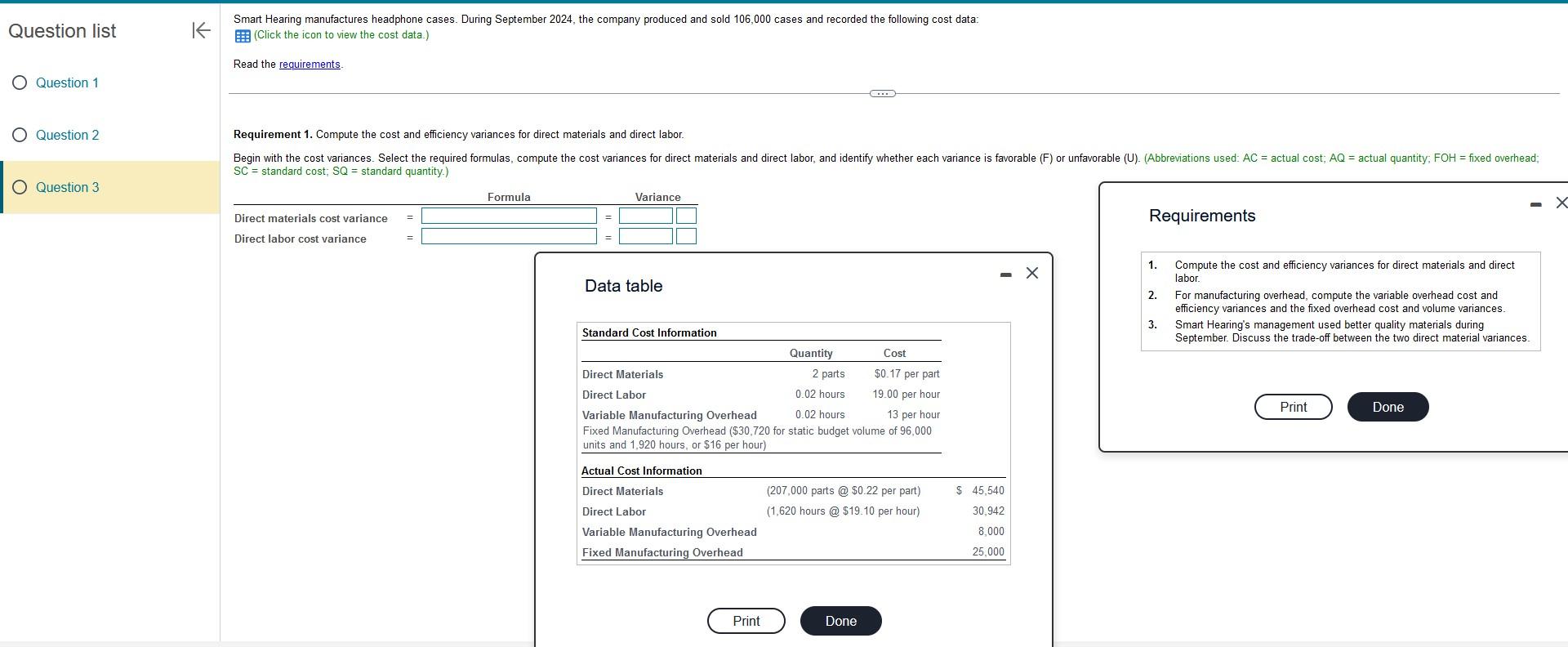Click the 'Cost' column header in Data table
Screen dimensions: 1568x647
point(894,353)
